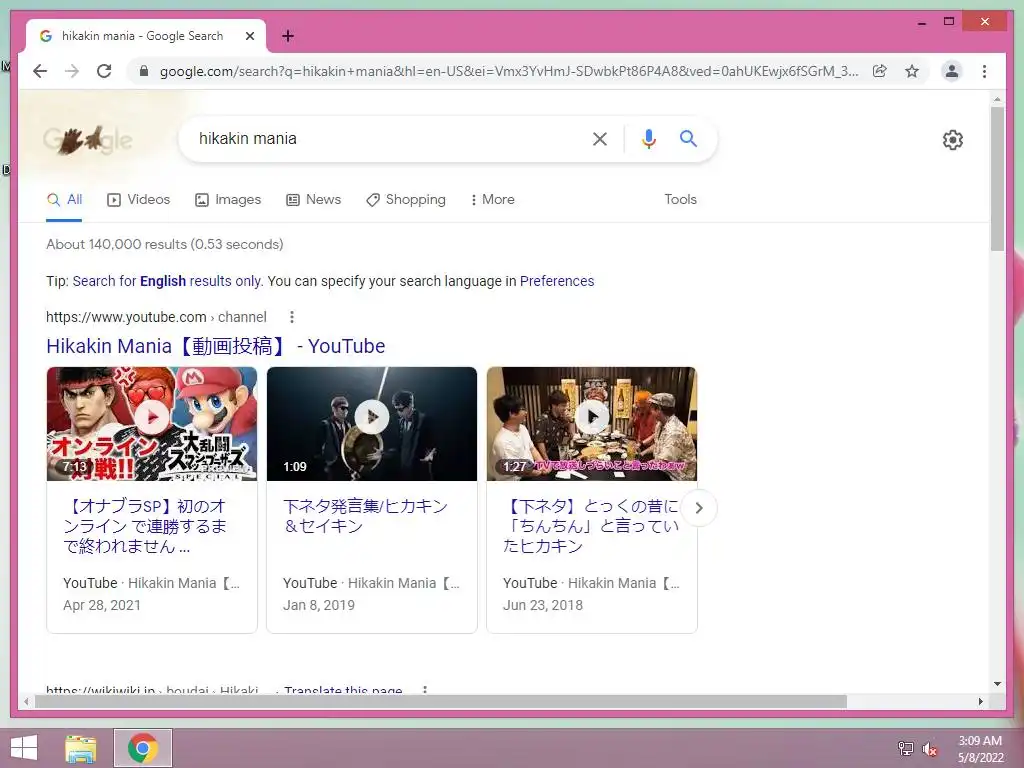Start voice search with microphone

point(648,138)
